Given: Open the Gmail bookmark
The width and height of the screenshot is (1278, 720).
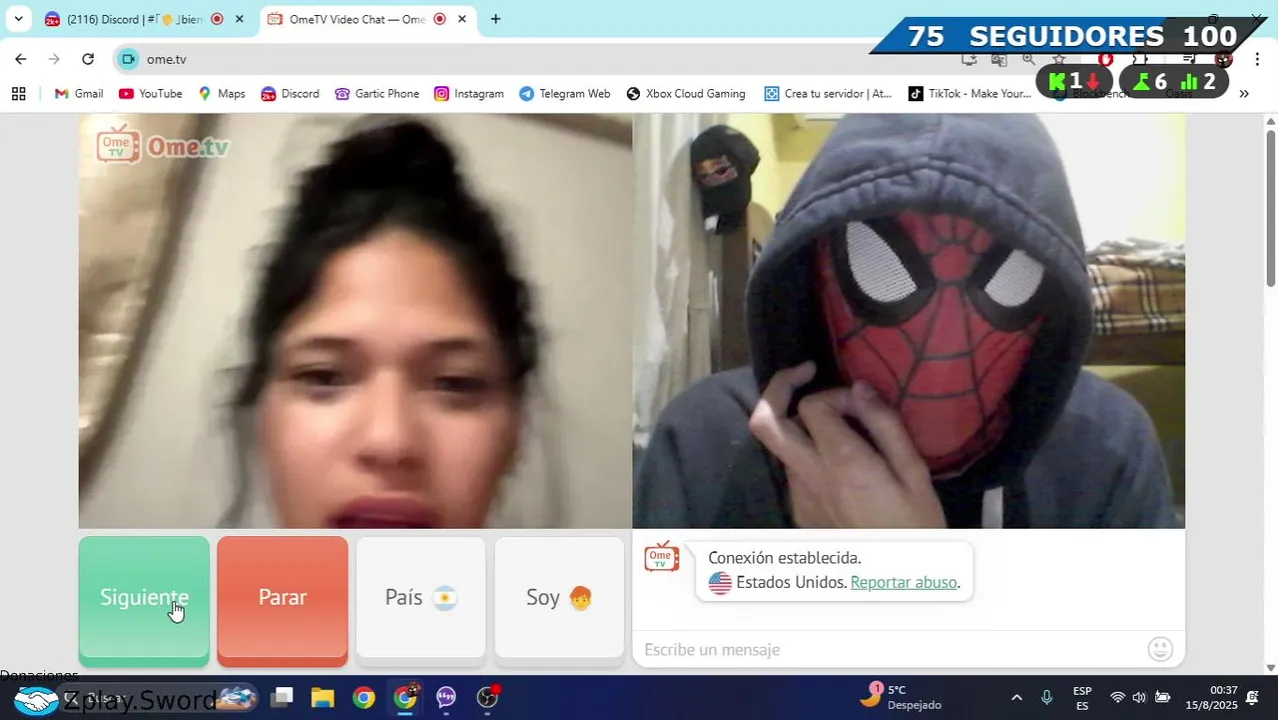Looking at the screenshot, I should pyautogui.click(x=79, y=93).
